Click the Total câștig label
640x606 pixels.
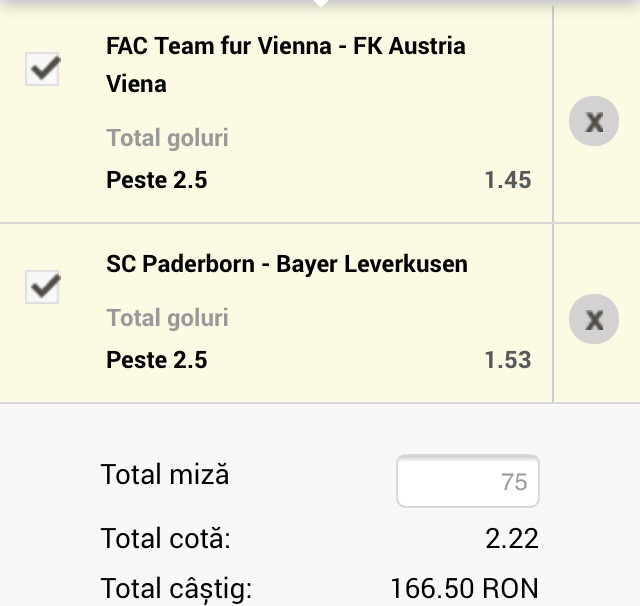[x=176, y=588]
